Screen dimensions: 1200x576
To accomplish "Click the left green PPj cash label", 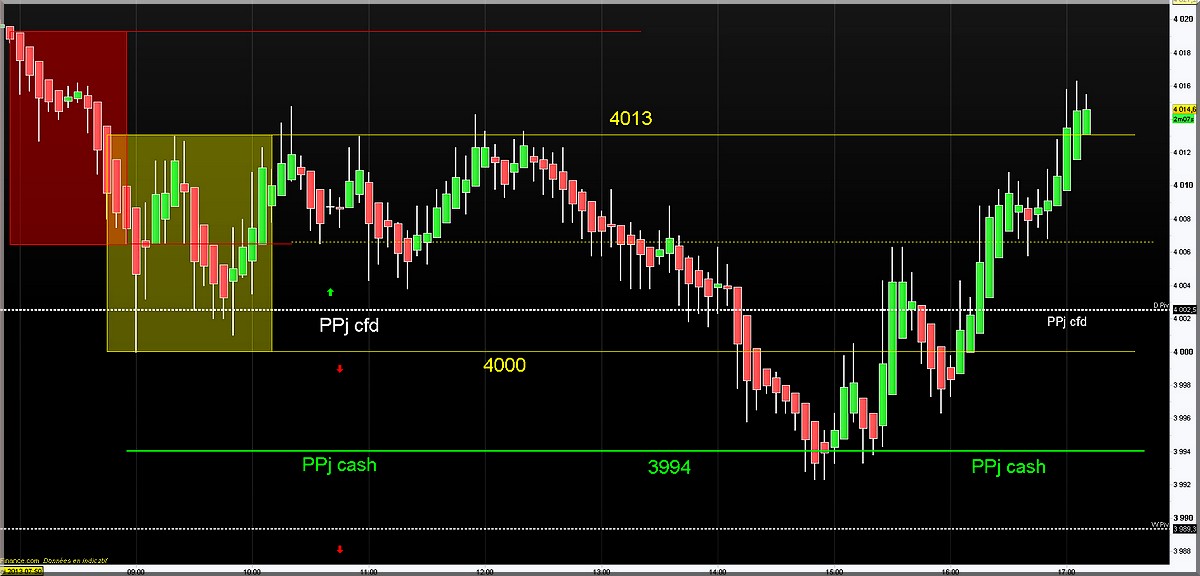I will (x=339, y=465).
